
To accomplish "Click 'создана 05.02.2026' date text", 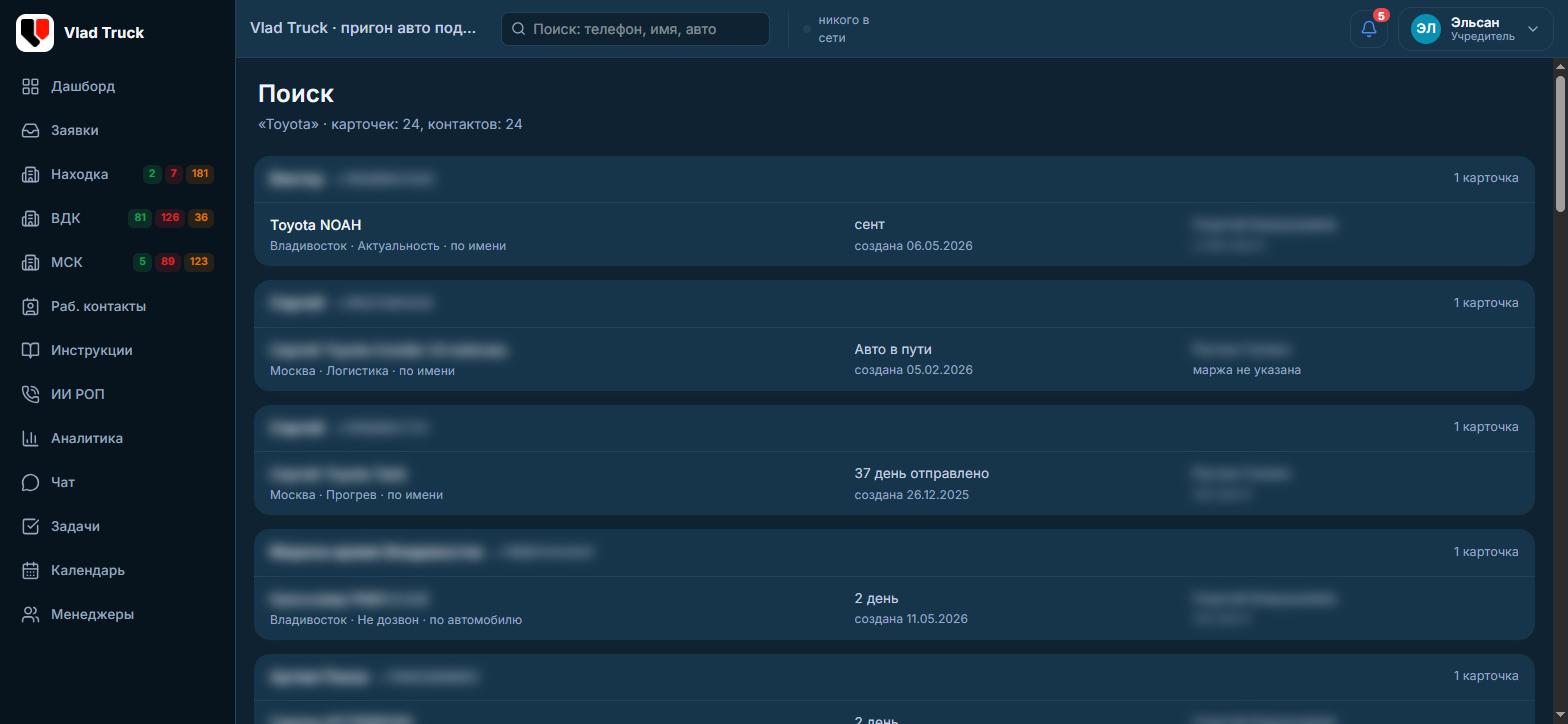I will point(913,370).
